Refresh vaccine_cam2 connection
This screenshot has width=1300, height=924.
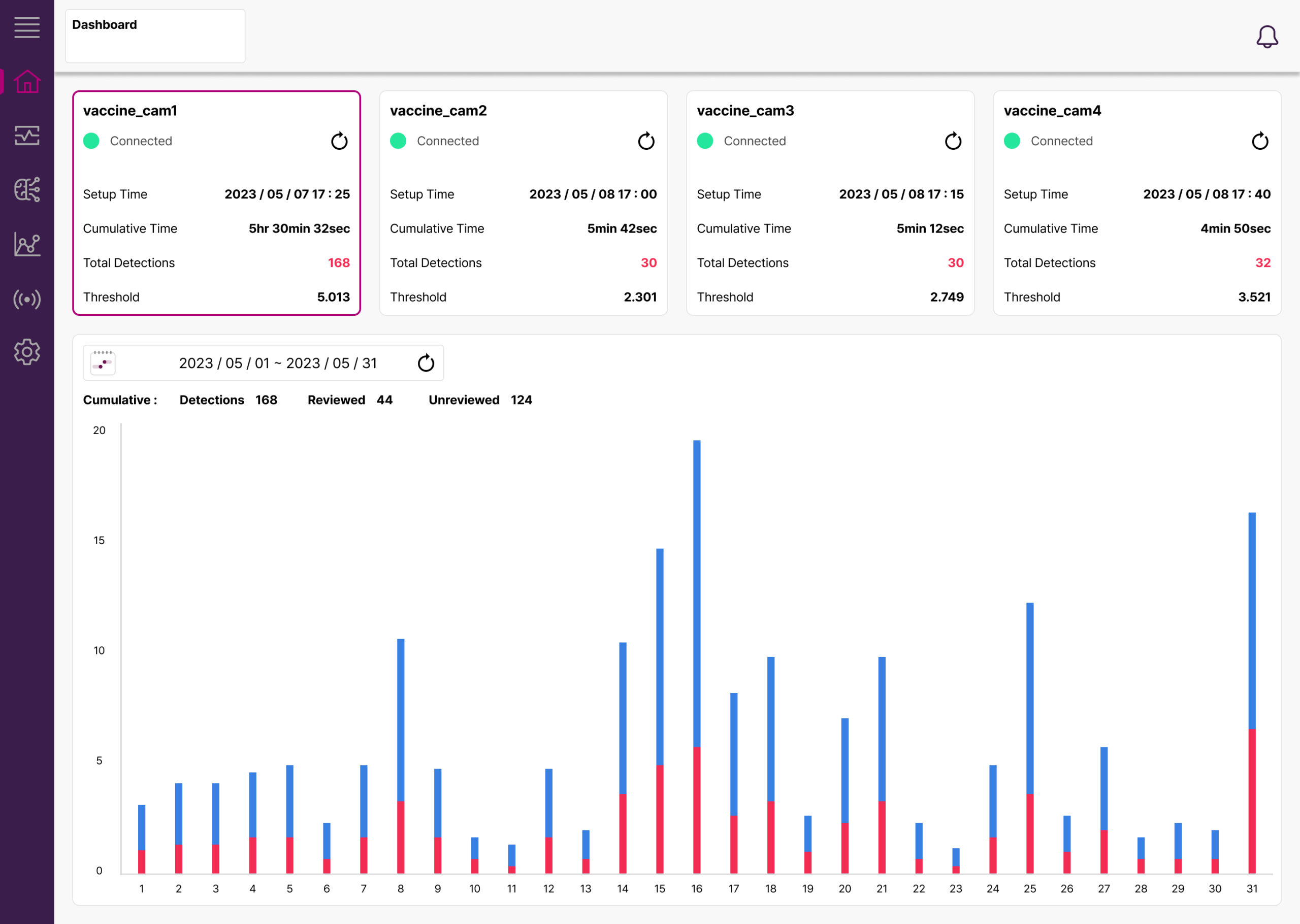coord(646,141)
